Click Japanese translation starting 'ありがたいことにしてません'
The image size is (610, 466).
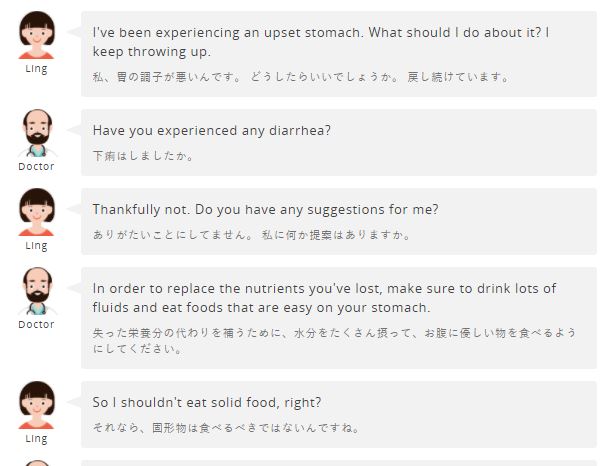pos(251,235)
